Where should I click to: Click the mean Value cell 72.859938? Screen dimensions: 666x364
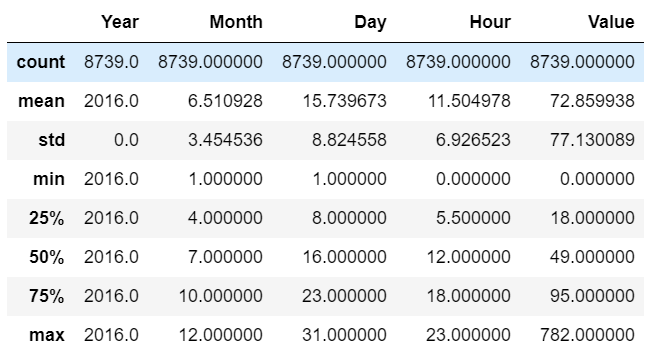point(593,101)
